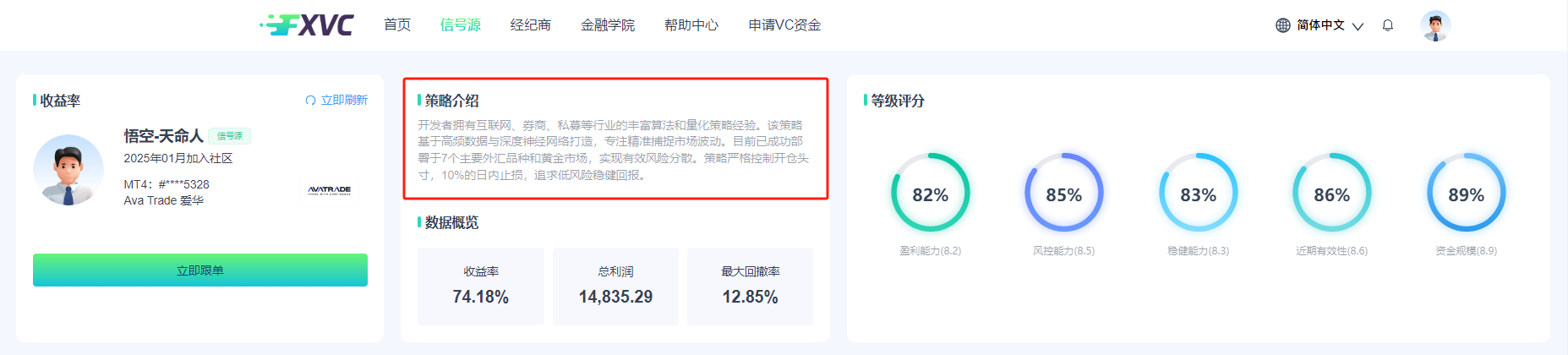Click the 申请VC资金 link
The image size is (1568, 355).
pyautogui.click(x=784, y=25)
